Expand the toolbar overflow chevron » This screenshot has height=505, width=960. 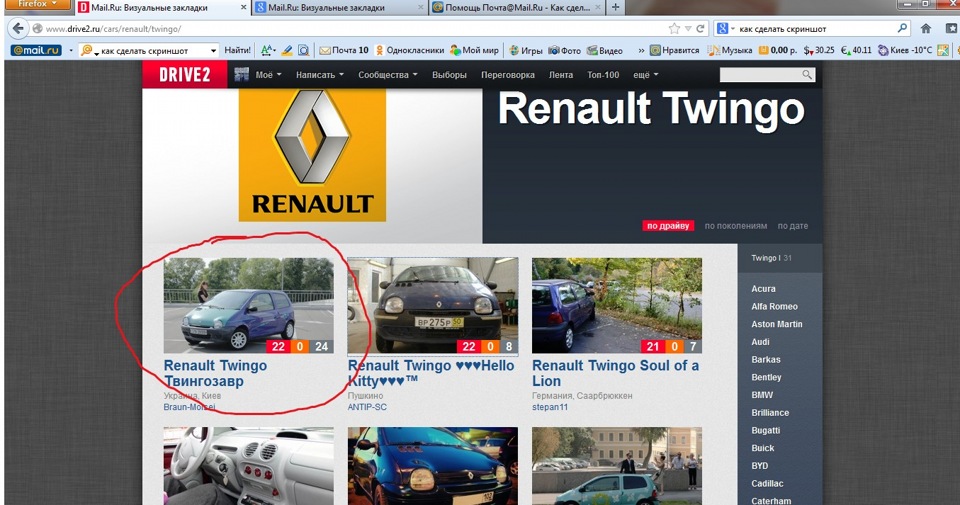point(641,50)
